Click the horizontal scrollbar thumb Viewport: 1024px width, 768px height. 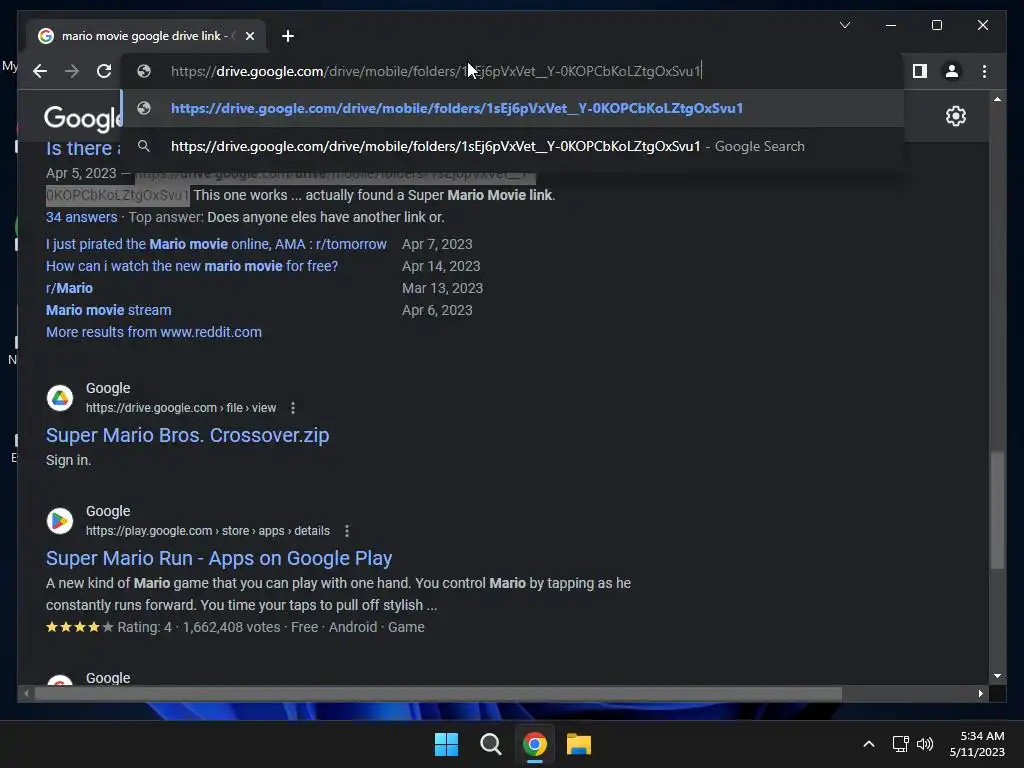tap(438, 694)
